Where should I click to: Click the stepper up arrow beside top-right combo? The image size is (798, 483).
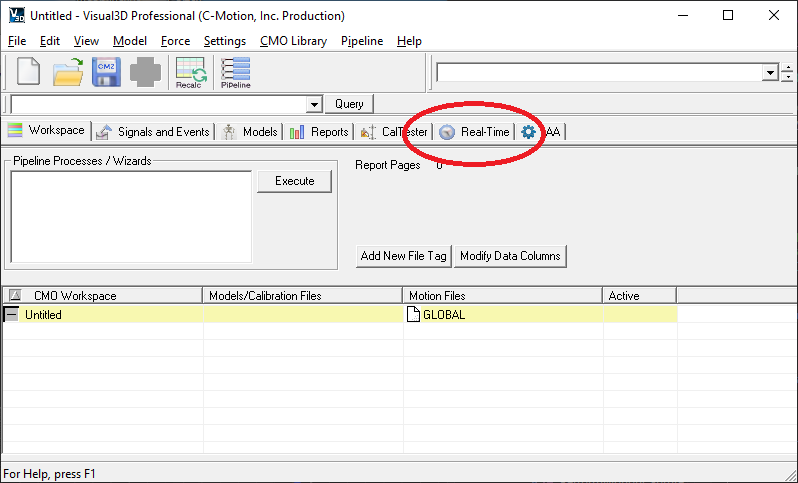788,68
